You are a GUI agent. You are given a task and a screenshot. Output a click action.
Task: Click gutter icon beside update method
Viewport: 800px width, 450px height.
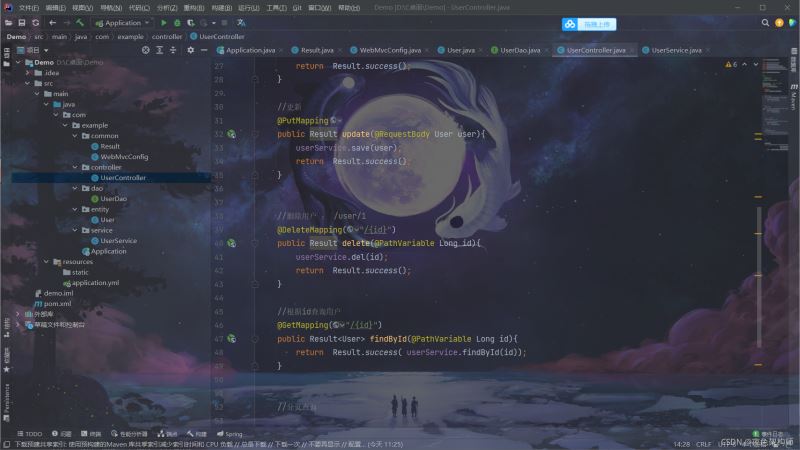232,134
